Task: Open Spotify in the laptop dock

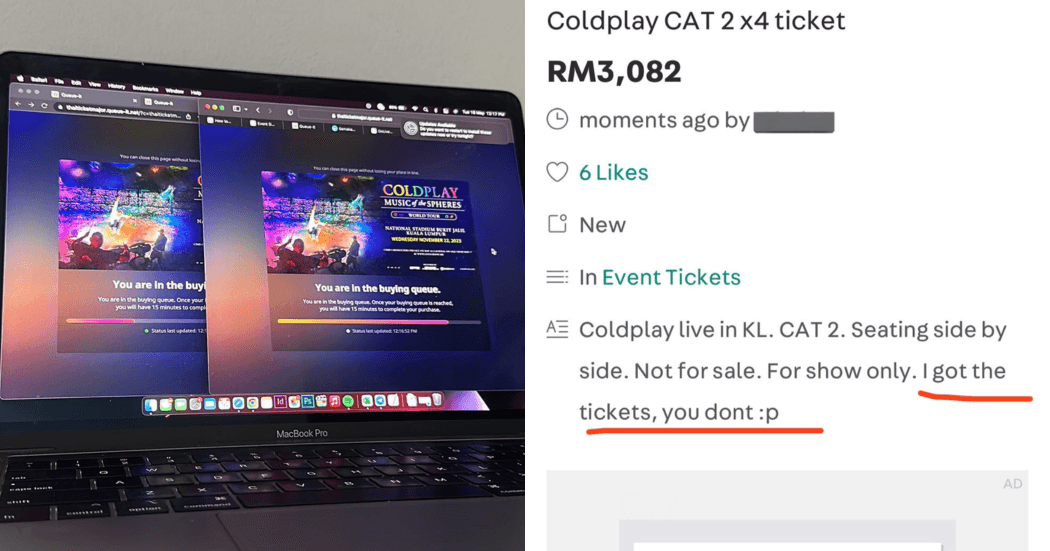Action: pos(348,401)
